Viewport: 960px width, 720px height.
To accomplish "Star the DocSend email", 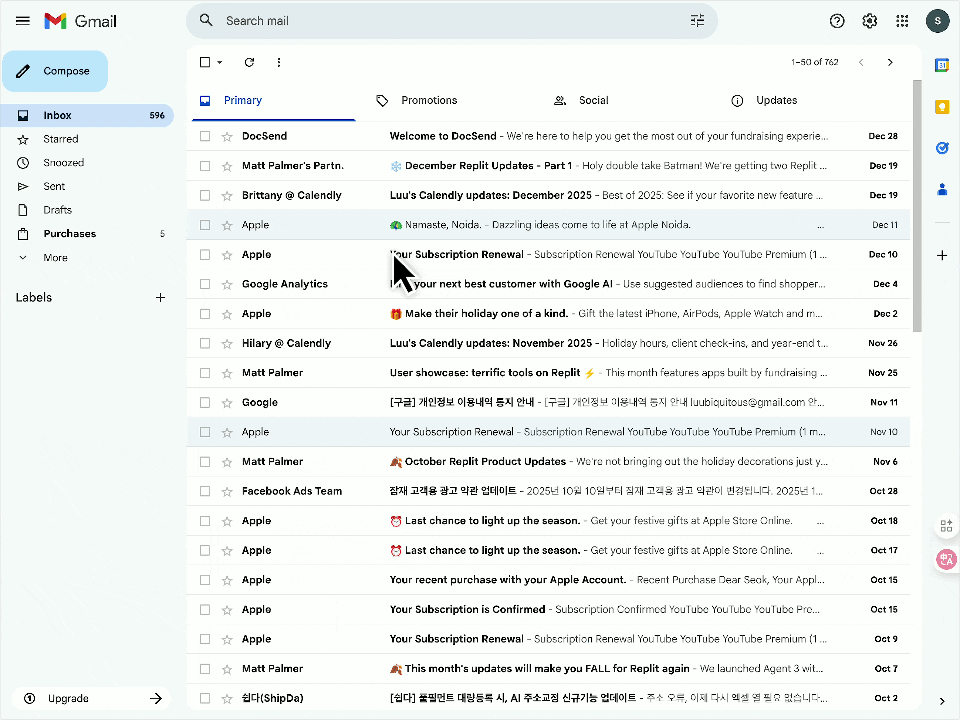I will (227, 136).
